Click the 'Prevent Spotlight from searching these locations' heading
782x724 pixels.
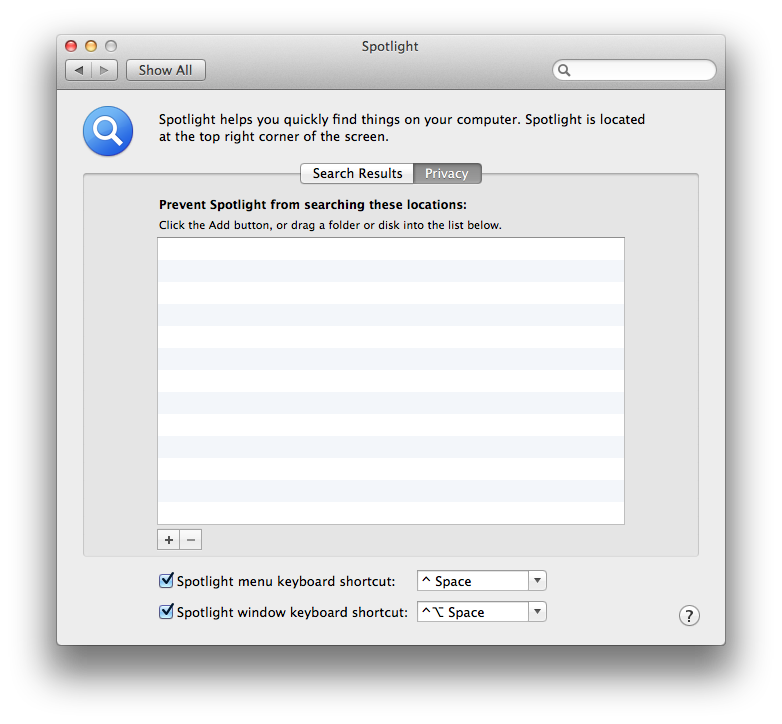[x=313, y=205]
